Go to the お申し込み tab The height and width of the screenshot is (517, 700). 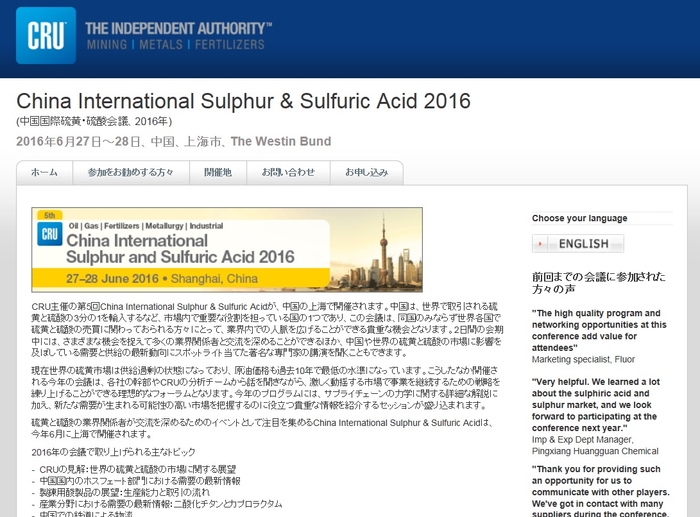367,172
